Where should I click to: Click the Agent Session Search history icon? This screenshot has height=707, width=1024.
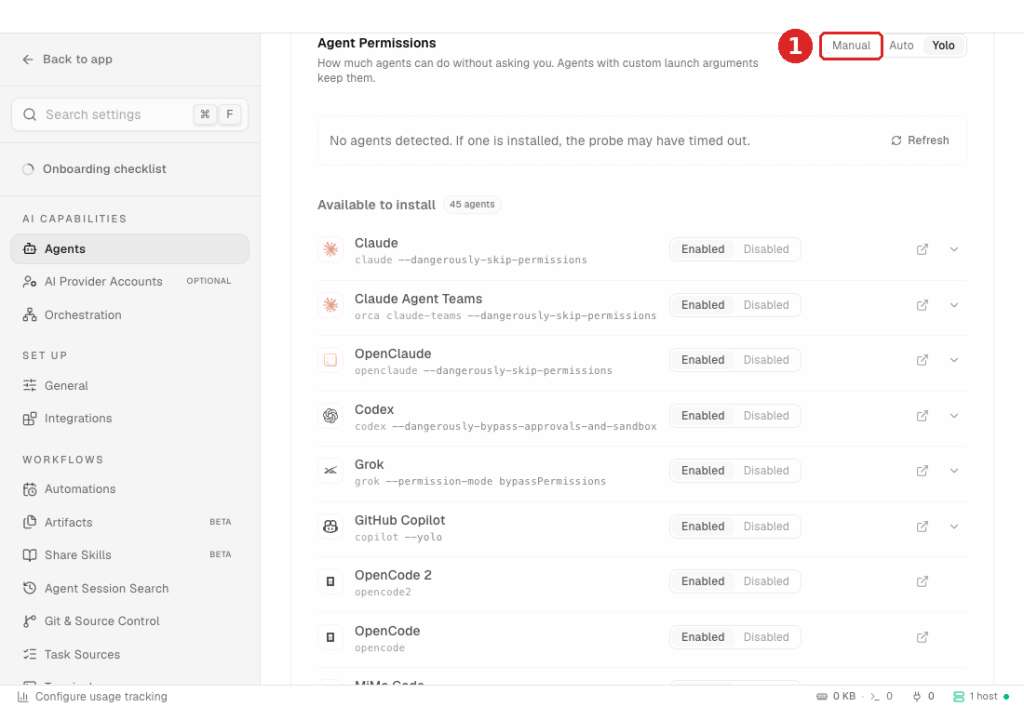coord(29,588)
